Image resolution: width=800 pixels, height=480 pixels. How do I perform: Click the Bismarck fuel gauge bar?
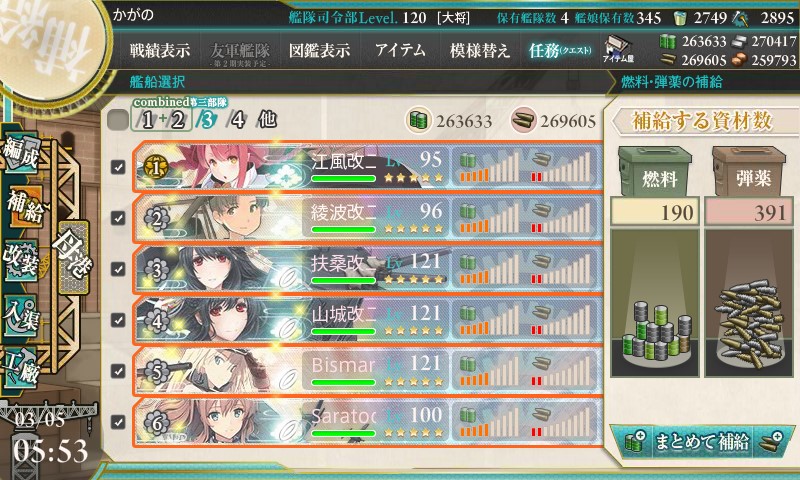489,371
